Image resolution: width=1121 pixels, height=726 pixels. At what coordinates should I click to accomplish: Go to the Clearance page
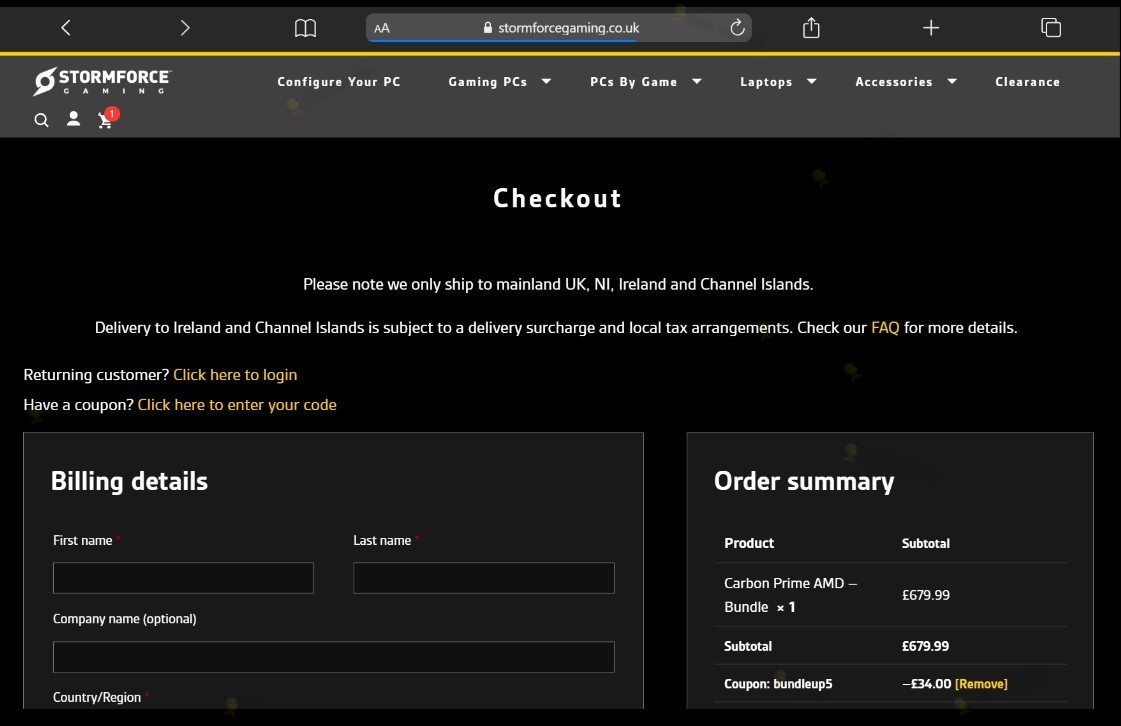click(1027, 82)
